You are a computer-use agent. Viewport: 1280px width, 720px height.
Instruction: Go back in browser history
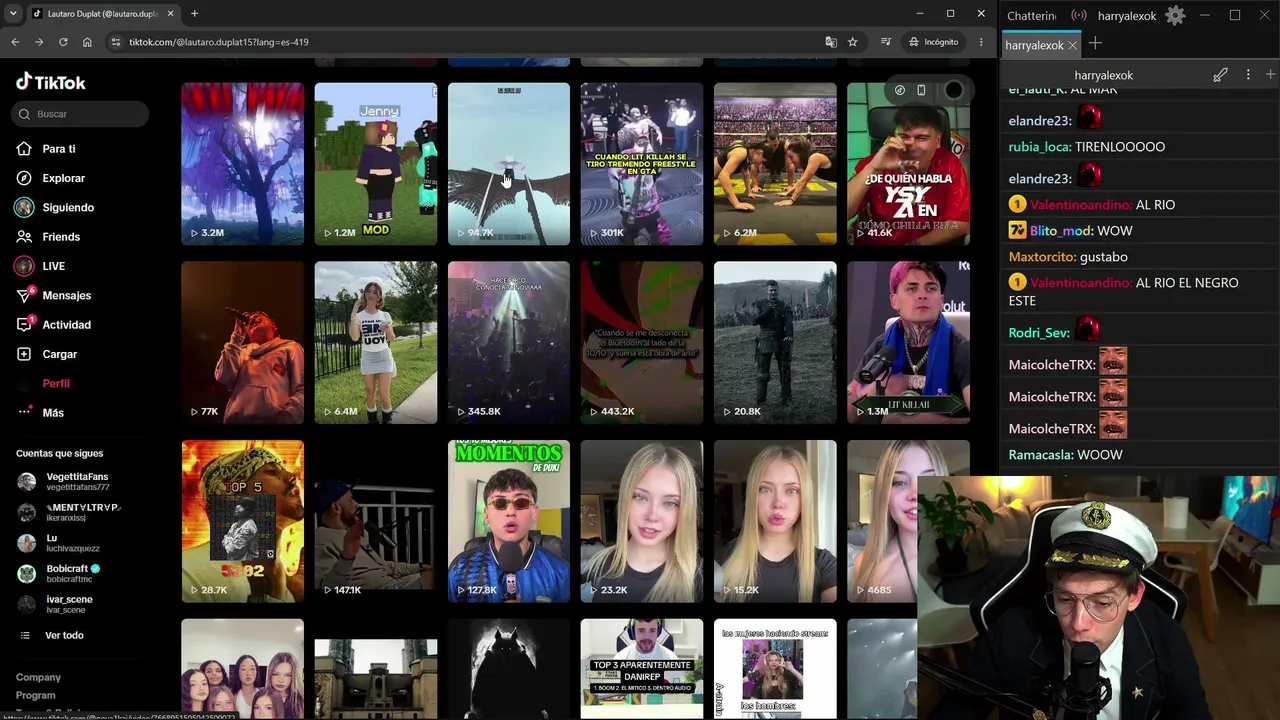pos(15,42)
